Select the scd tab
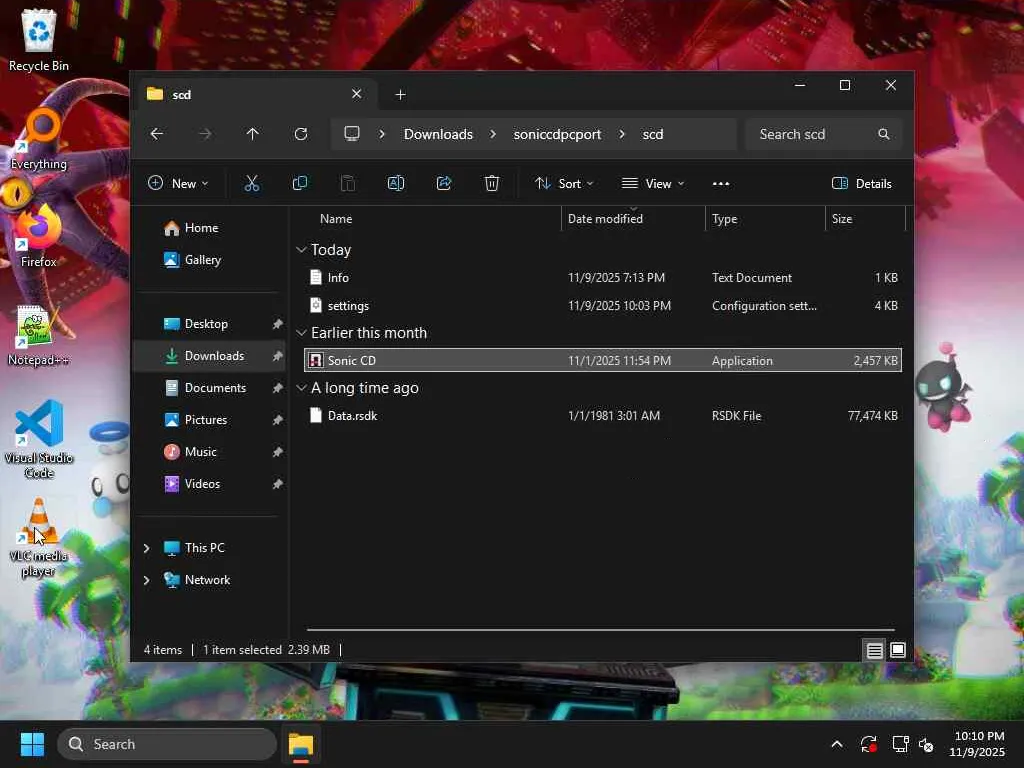The width and height of the screenshot is (1024, 768). [x=255, y=95]
